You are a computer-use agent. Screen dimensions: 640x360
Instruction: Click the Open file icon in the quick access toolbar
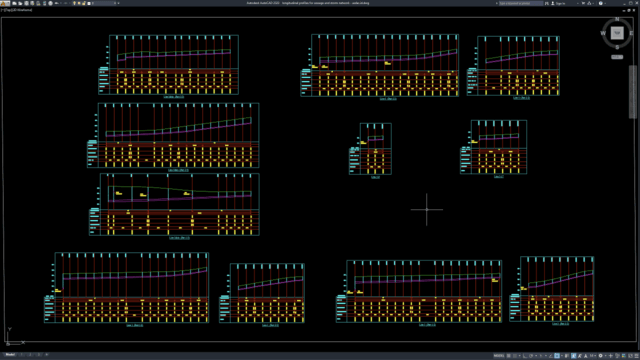pyautogui.click(x=20, y=3)
